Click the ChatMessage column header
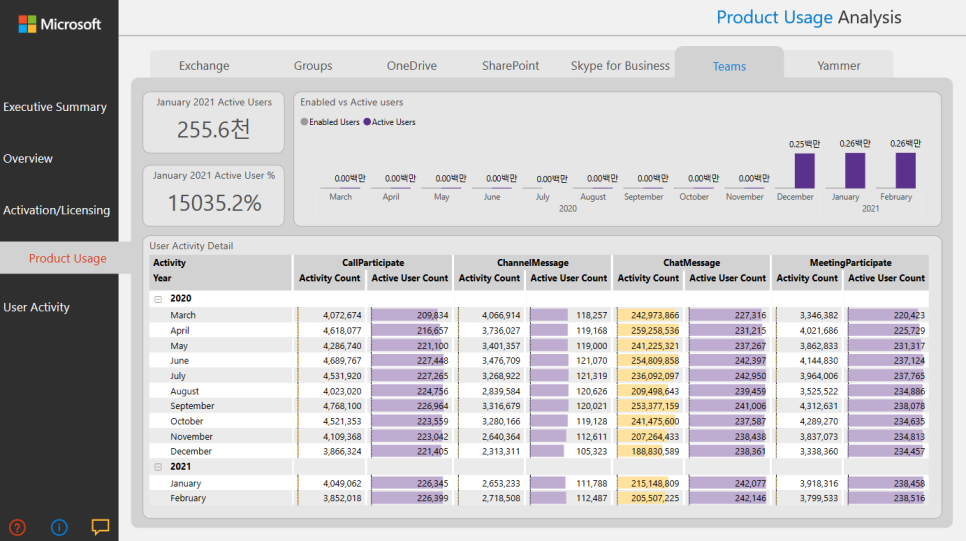The width and height of the screenshot is (966, 541). [691, 262]
